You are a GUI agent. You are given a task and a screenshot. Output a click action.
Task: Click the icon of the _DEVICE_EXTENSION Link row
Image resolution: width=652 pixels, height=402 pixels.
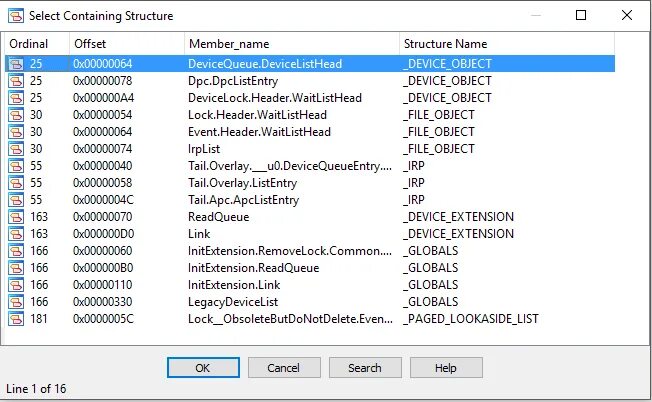(16, 234)
